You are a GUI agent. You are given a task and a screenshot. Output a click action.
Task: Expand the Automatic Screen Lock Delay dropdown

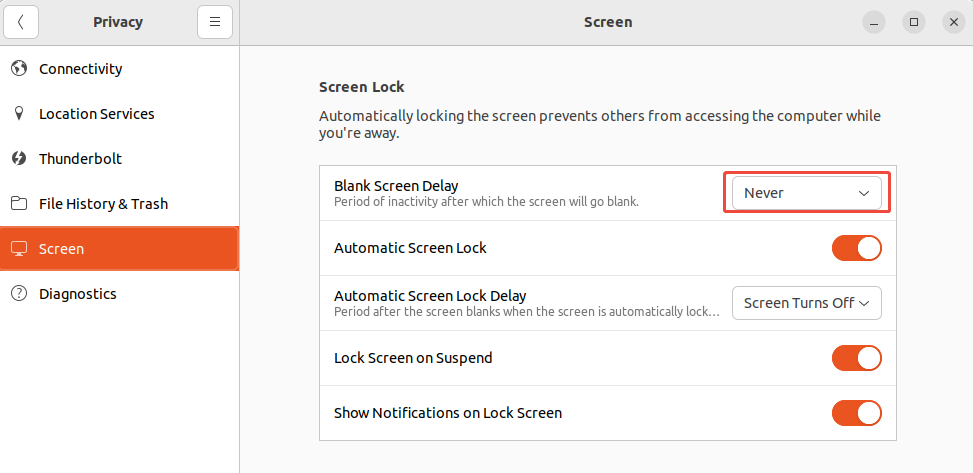tap(806, 303)
